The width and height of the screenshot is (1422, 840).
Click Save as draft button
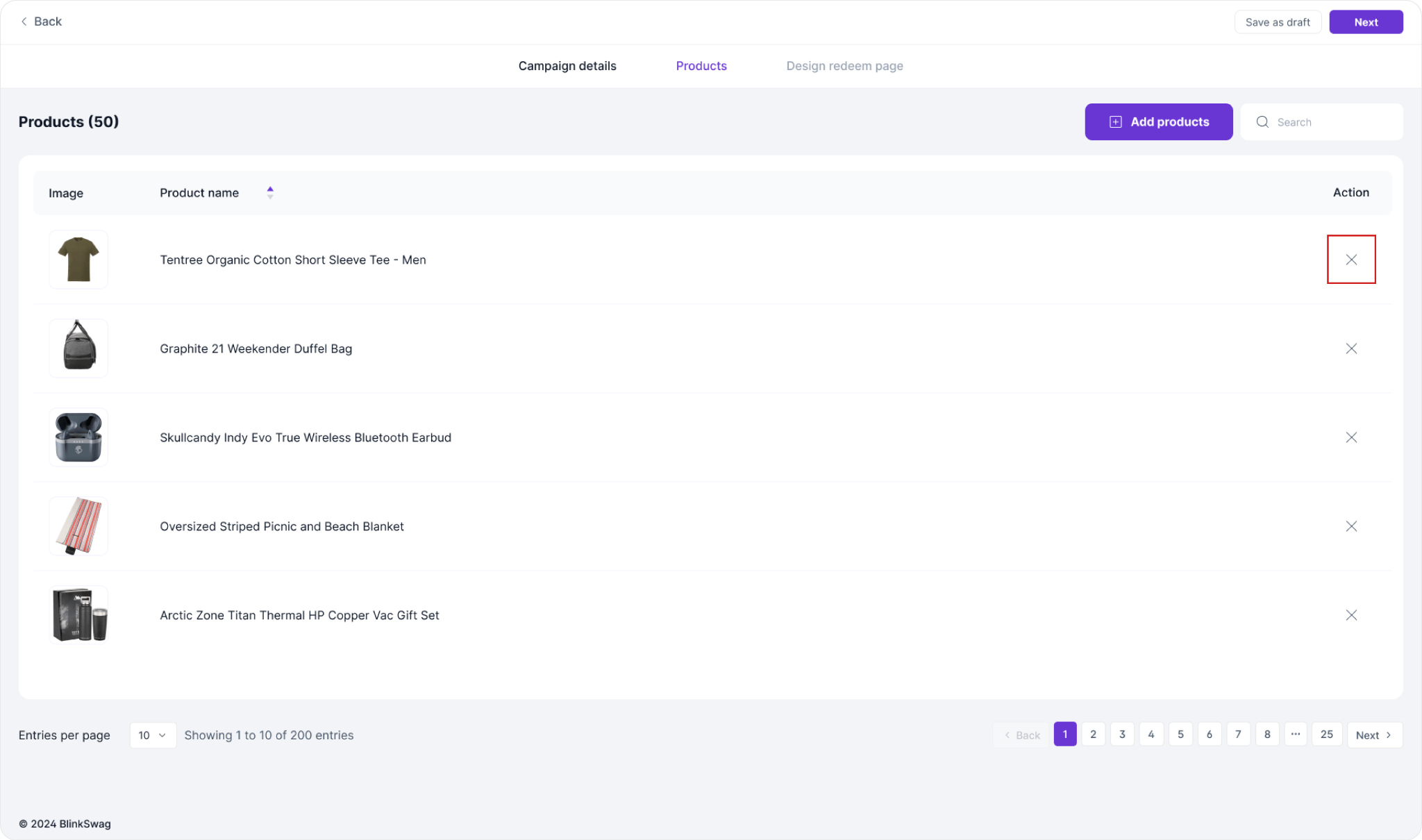point(1278,21)
